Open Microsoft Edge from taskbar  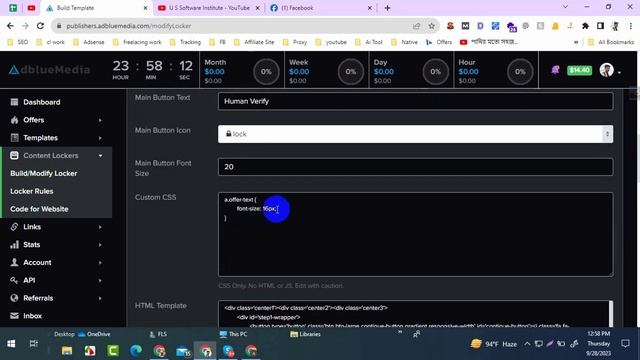[136, 351]
